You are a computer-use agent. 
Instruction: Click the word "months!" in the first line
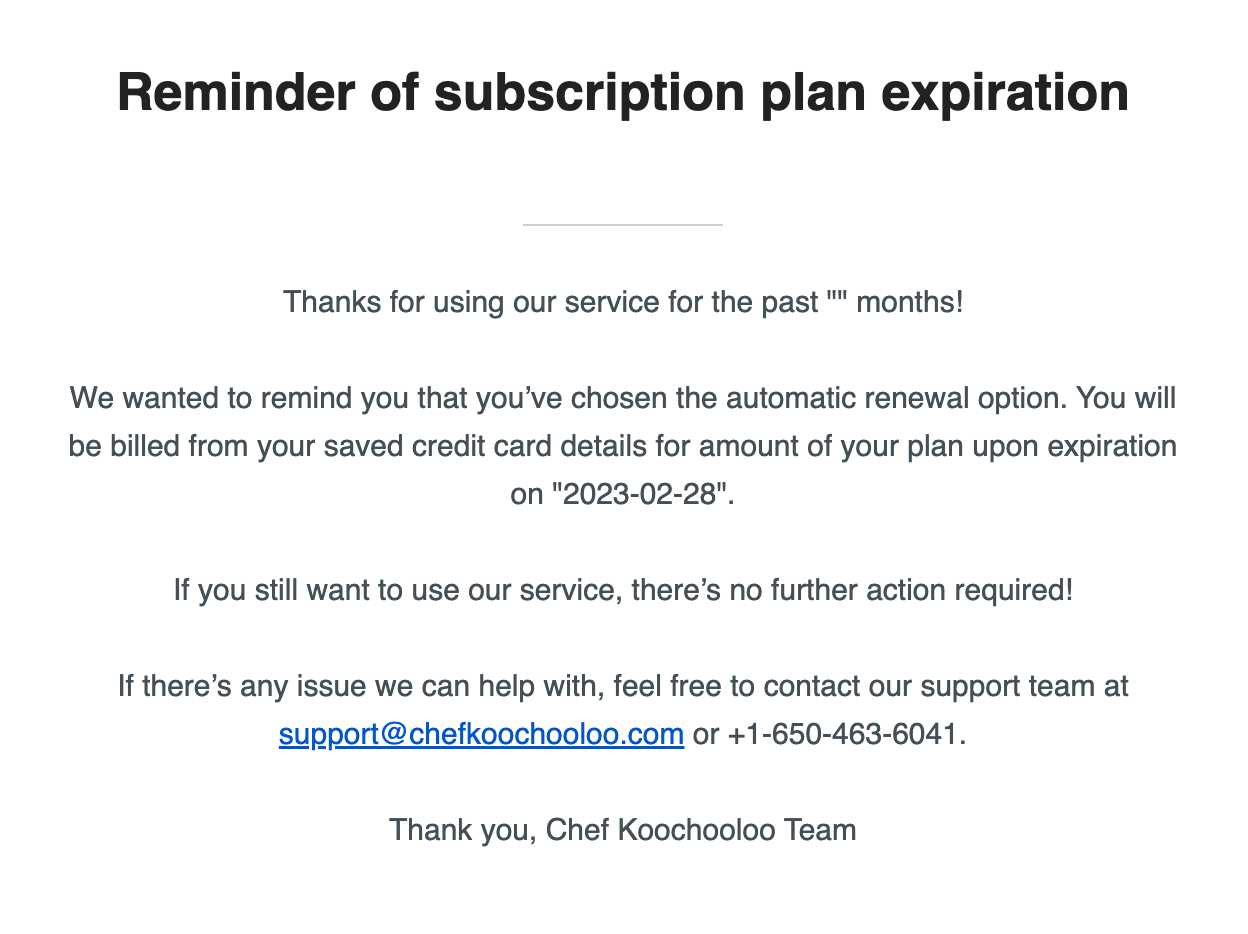(910, 301)
